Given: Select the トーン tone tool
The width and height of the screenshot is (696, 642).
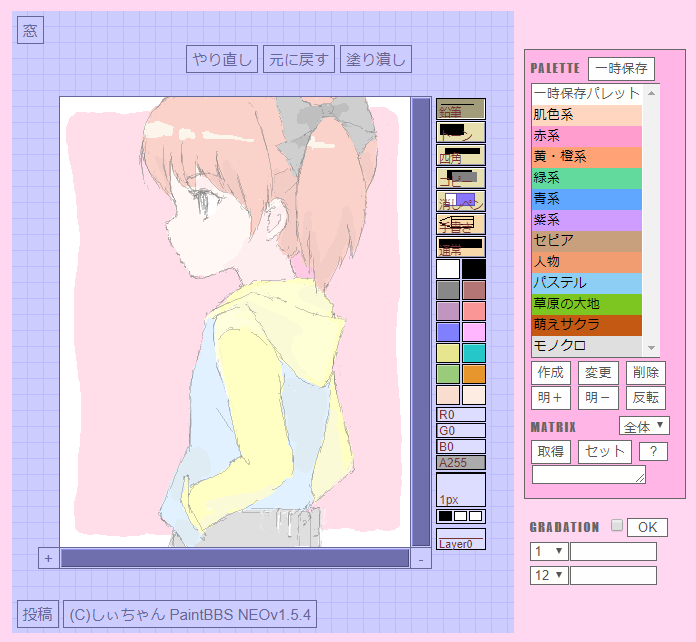Looking at the screenshot, I should 461,131.
